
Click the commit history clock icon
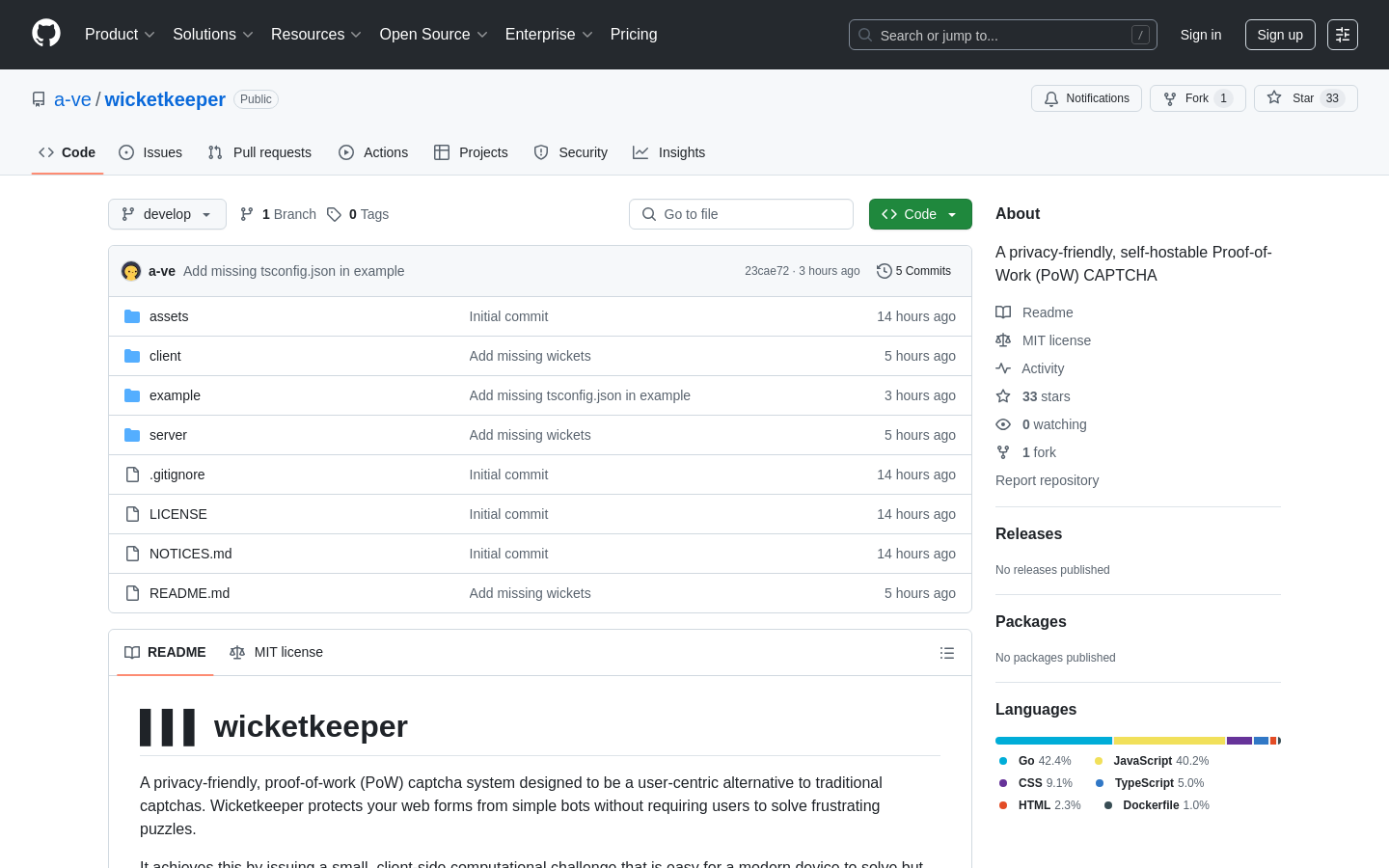[x=884, y=271]
